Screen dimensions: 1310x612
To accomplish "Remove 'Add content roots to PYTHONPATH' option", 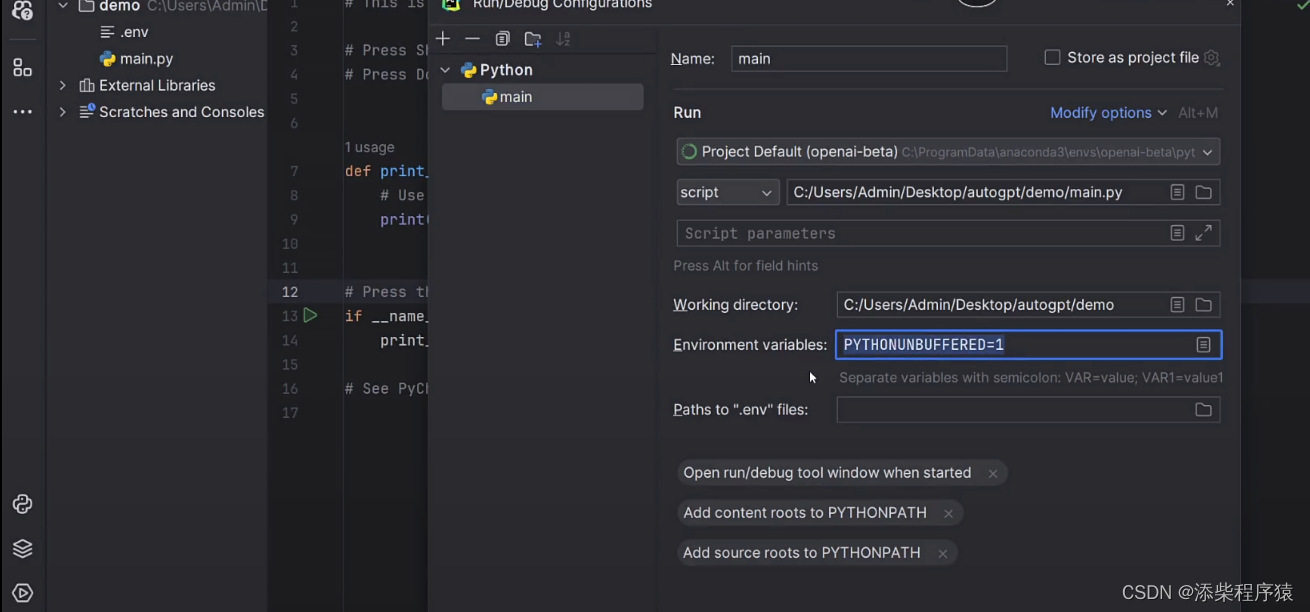I will 948,514.
